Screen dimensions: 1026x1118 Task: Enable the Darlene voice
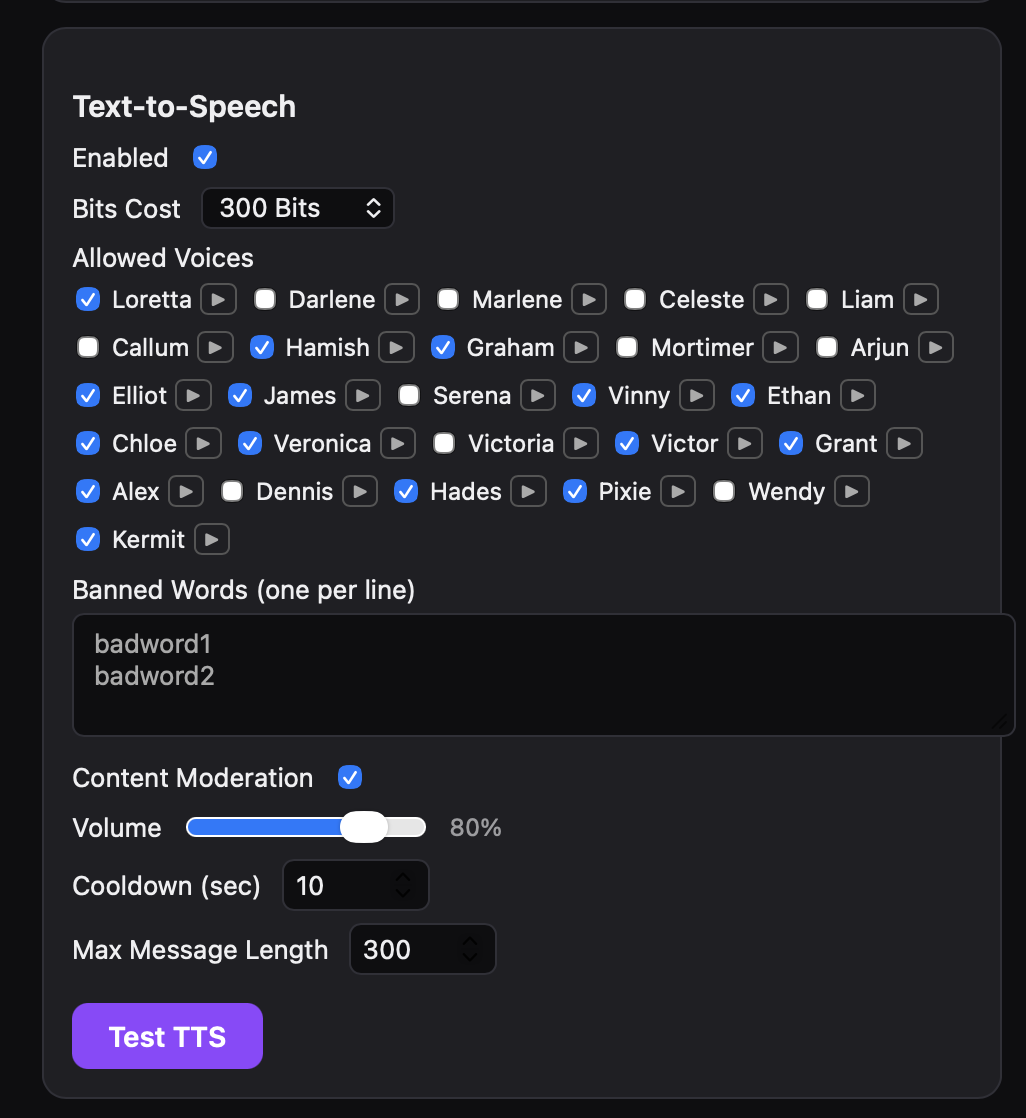coord(264,299)
